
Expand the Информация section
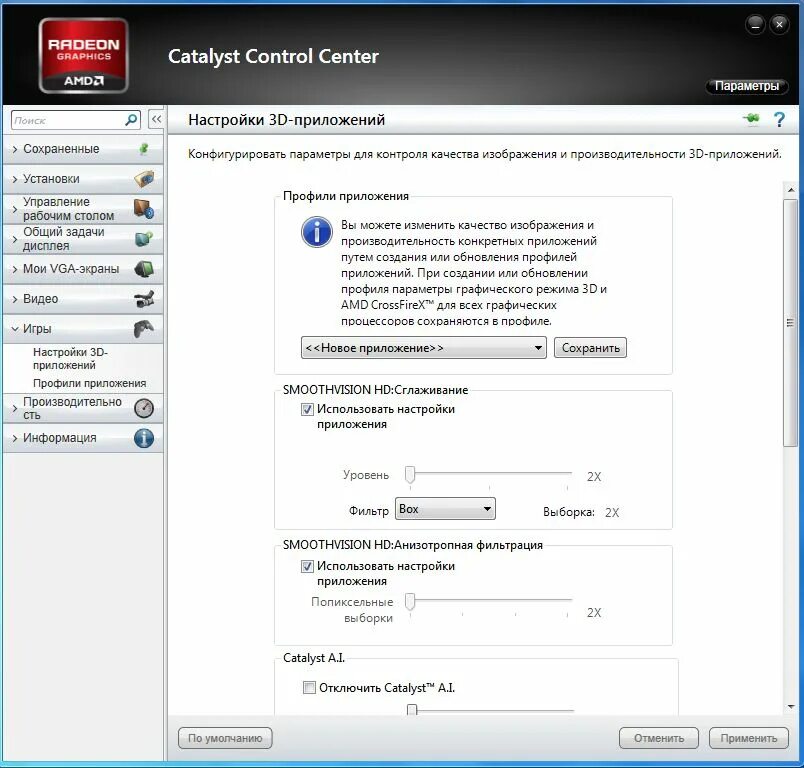tap(83, 438)
